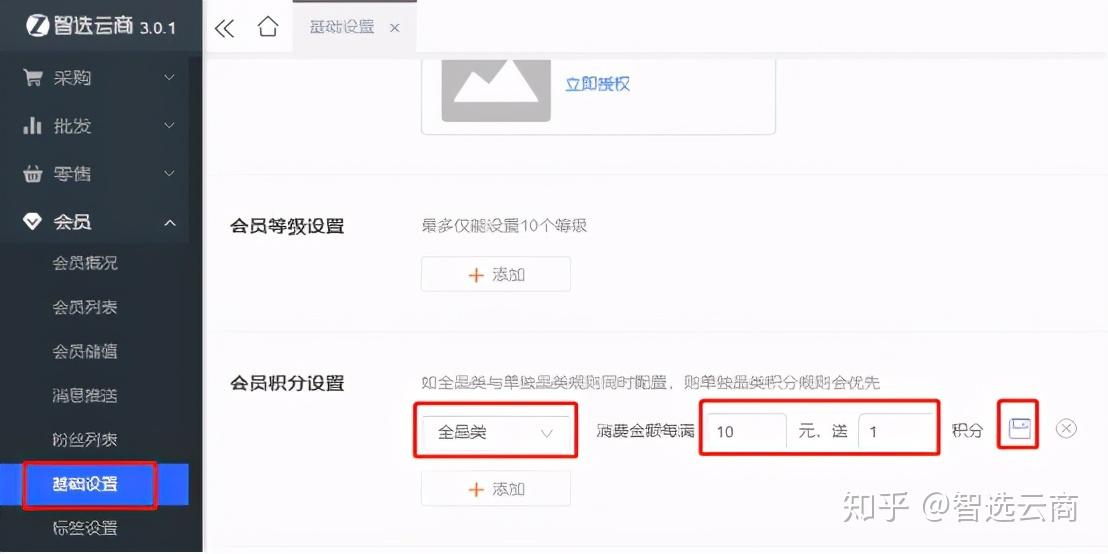Click 添加 under 会员等级设置

(495, 274)
